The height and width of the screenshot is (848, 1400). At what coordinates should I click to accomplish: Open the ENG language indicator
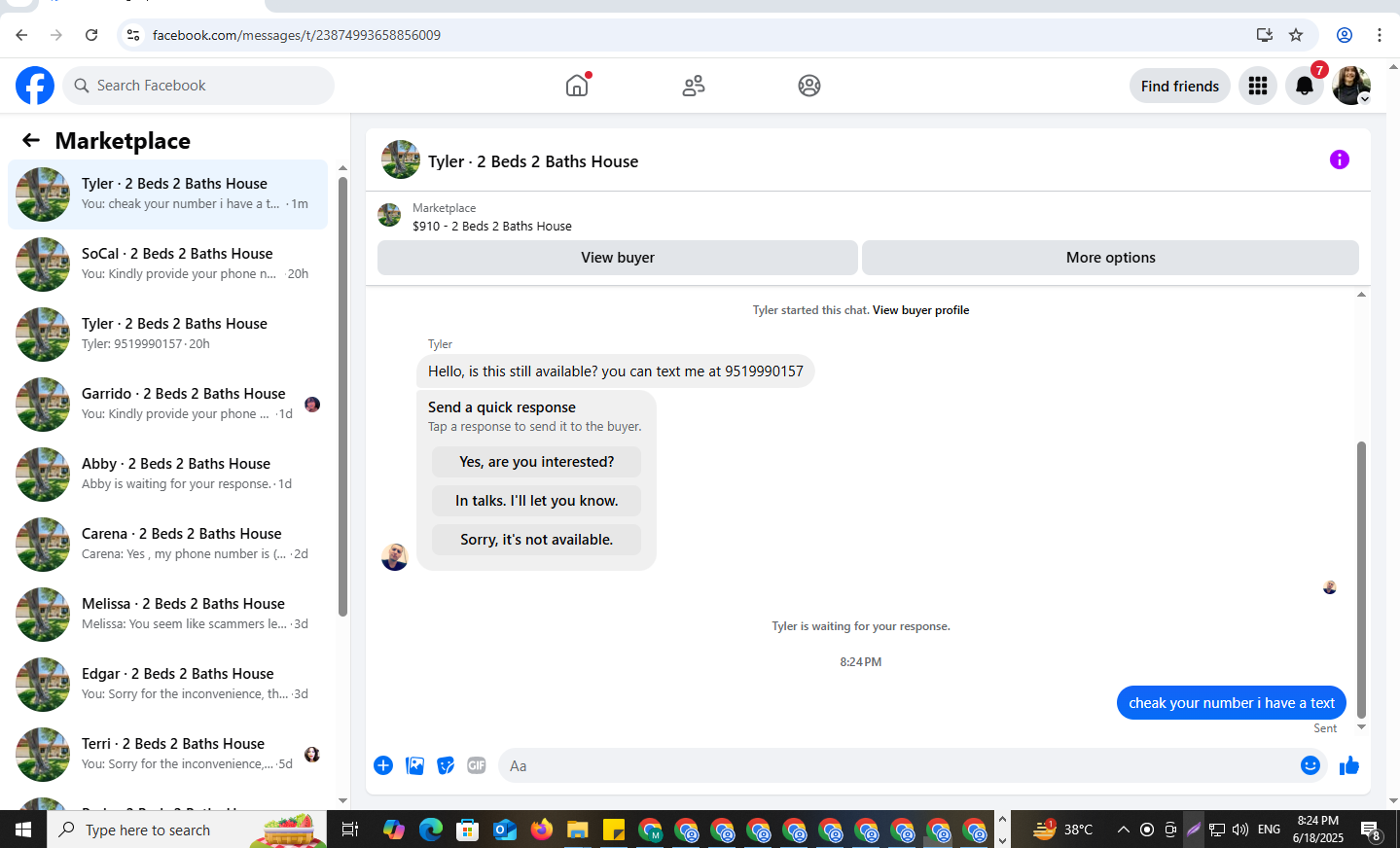point(1269,830)
